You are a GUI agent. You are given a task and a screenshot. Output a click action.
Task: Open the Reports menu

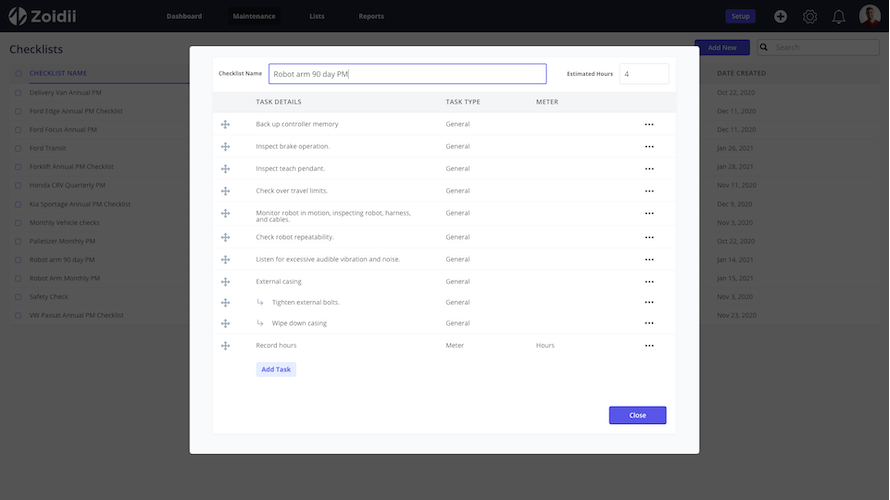371,16
